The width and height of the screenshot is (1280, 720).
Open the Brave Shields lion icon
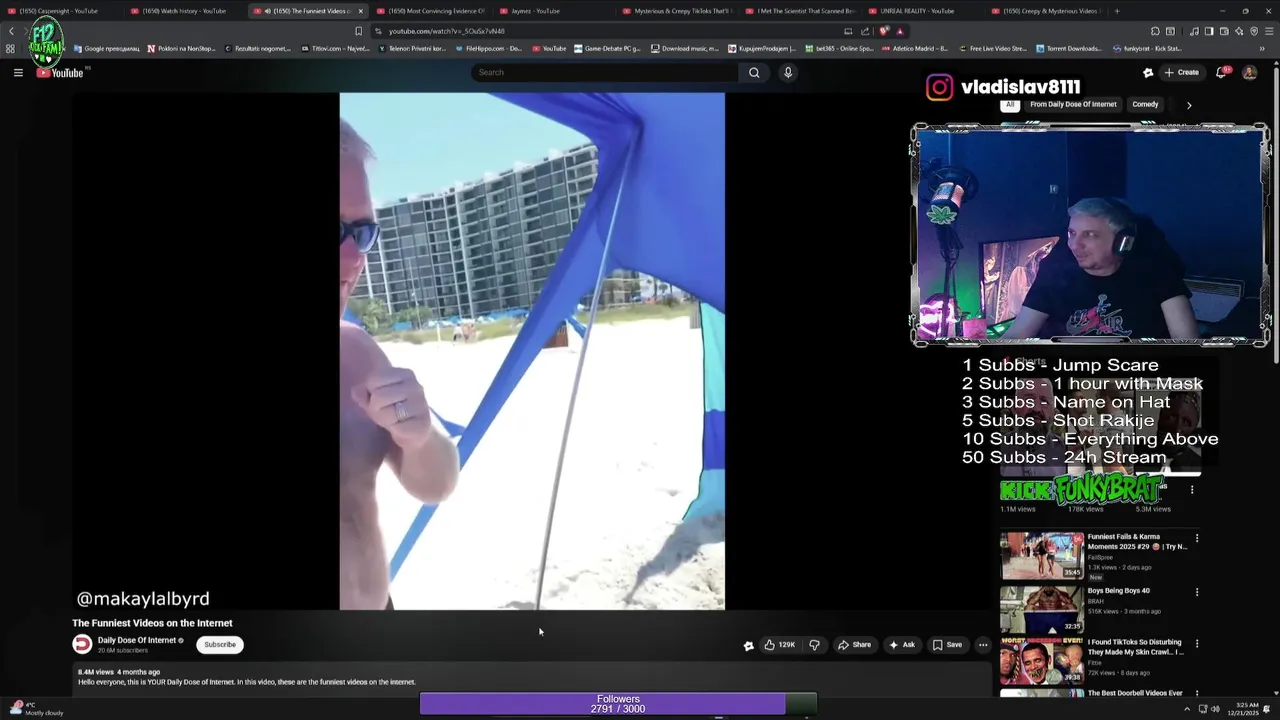tap(884, 31)
